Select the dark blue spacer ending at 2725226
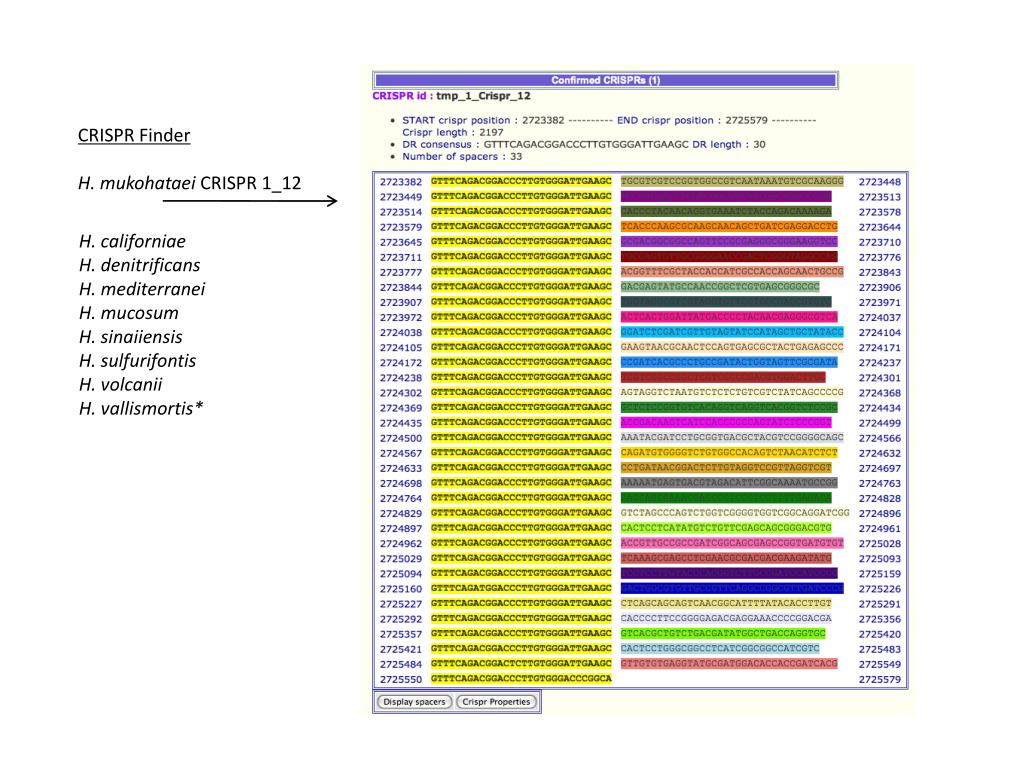This screenshot has height=768, width=1024. (x=731, y=588)
